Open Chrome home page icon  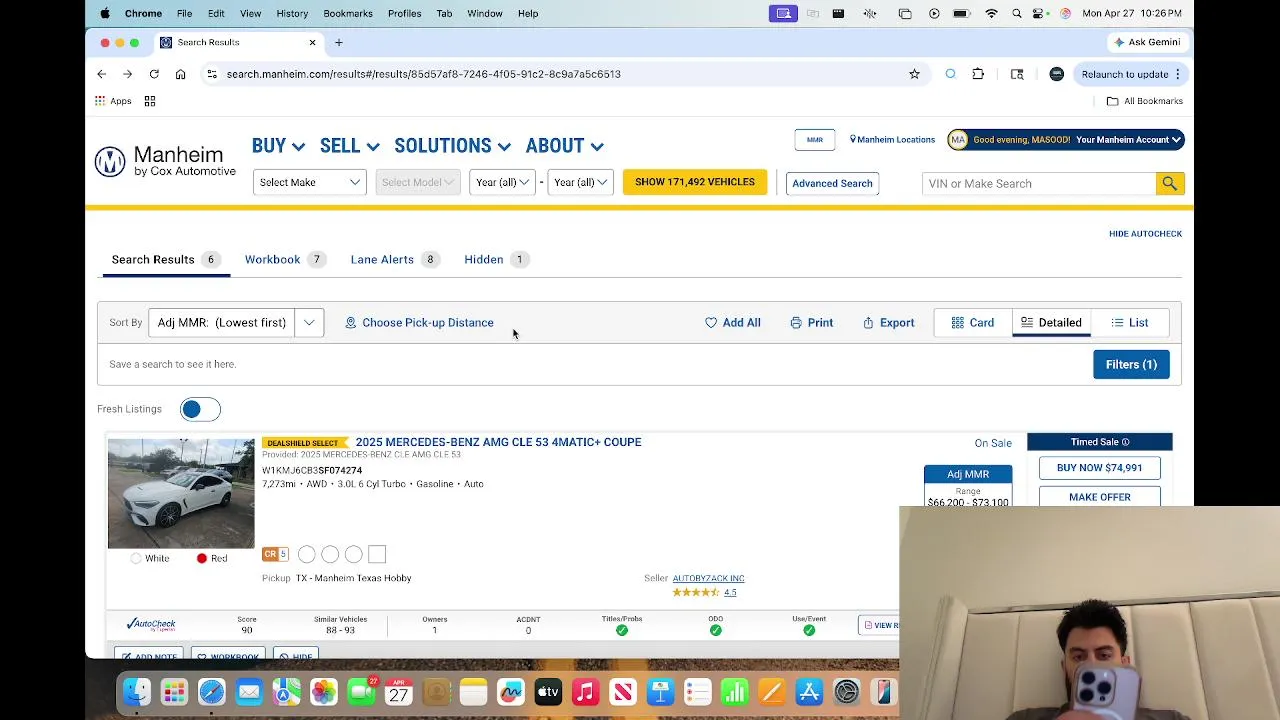pyautogui.click(x=180, y=74)
